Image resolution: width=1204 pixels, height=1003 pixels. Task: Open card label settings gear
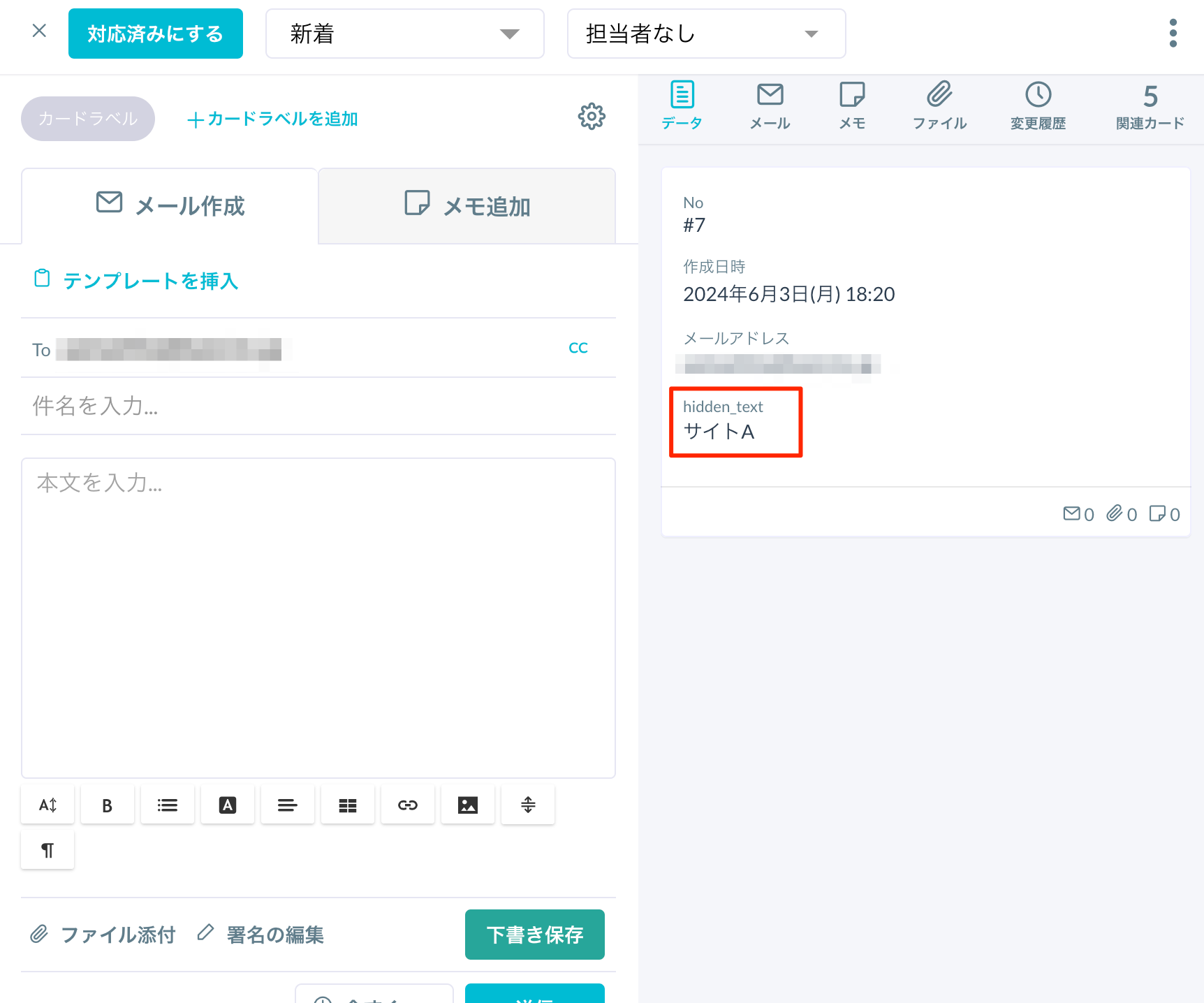(x=592, y=117)
